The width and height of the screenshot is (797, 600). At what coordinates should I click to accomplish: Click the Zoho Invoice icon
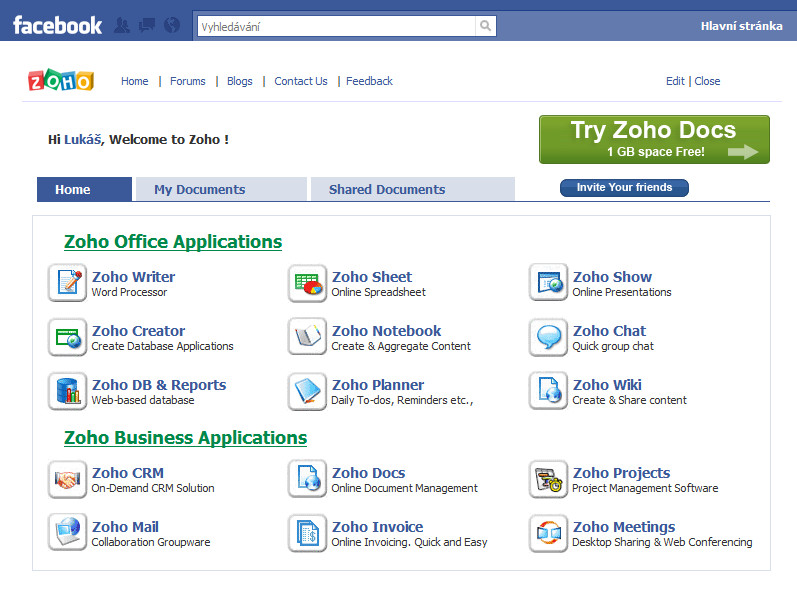308,533
